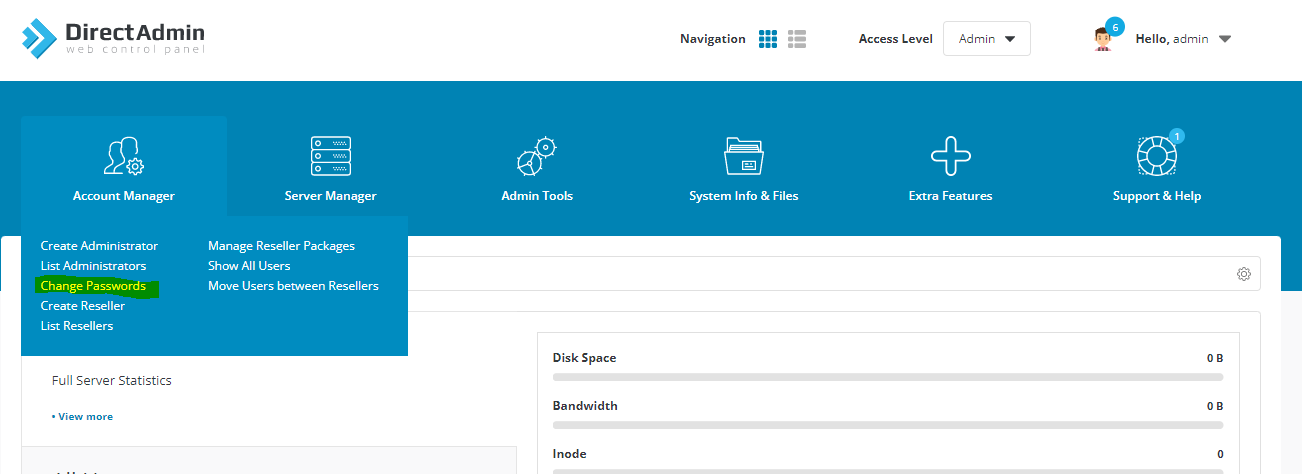Click Manage Reseller Packages
Screen dimensions: 1302x474
pos(281,246)
